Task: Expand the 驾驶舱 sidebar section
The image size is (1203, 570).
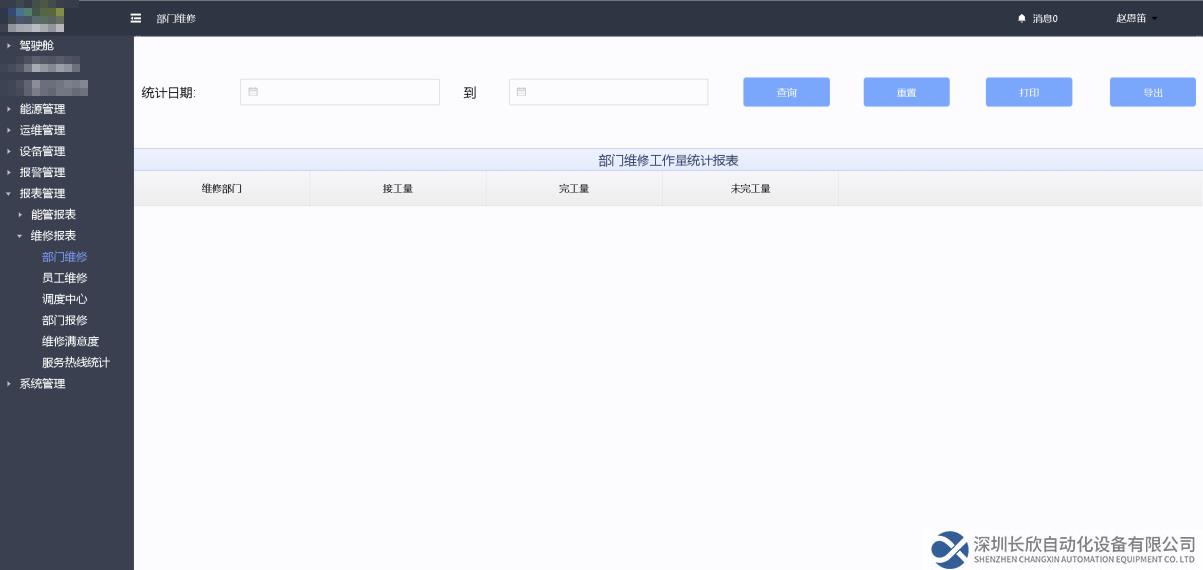Action: click(36, 46)
